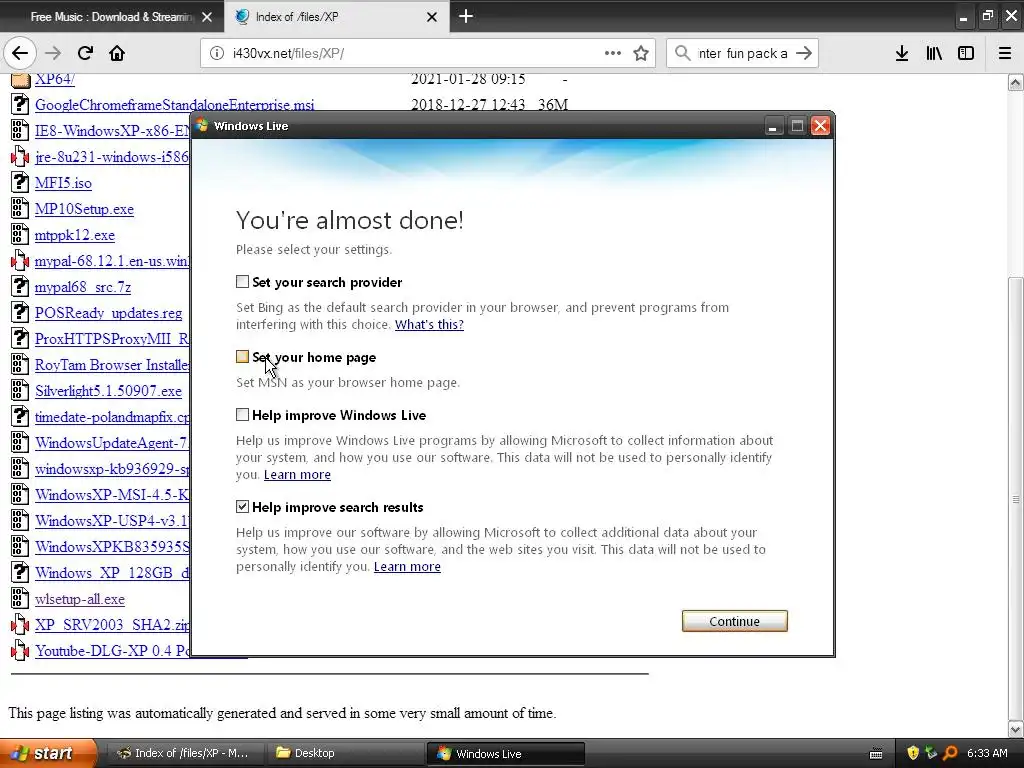Minimize the Windows Live dialog
Viewport: 1024px width, 768px height.
pyautogui.click(x=773, y=125)
